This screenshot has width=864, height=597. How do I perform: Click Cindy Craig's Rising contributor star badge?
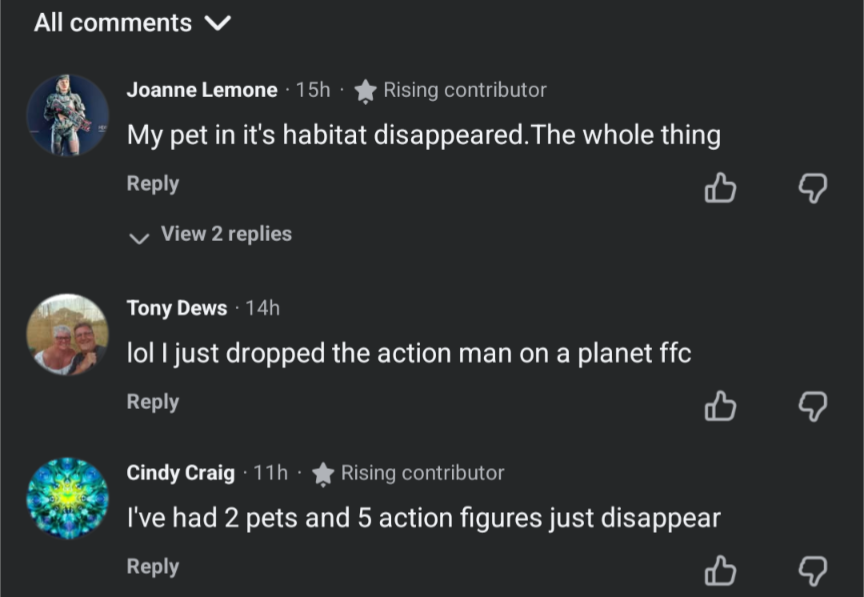tap(323, 474)
